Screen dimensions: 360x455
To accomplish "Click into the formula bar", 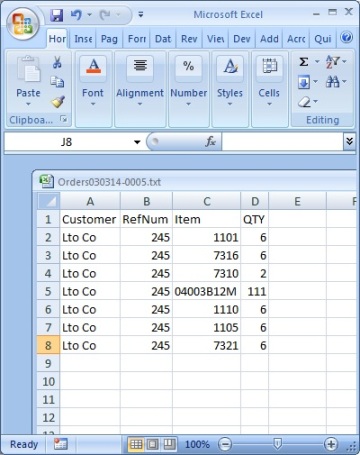I will coord(283,142).
